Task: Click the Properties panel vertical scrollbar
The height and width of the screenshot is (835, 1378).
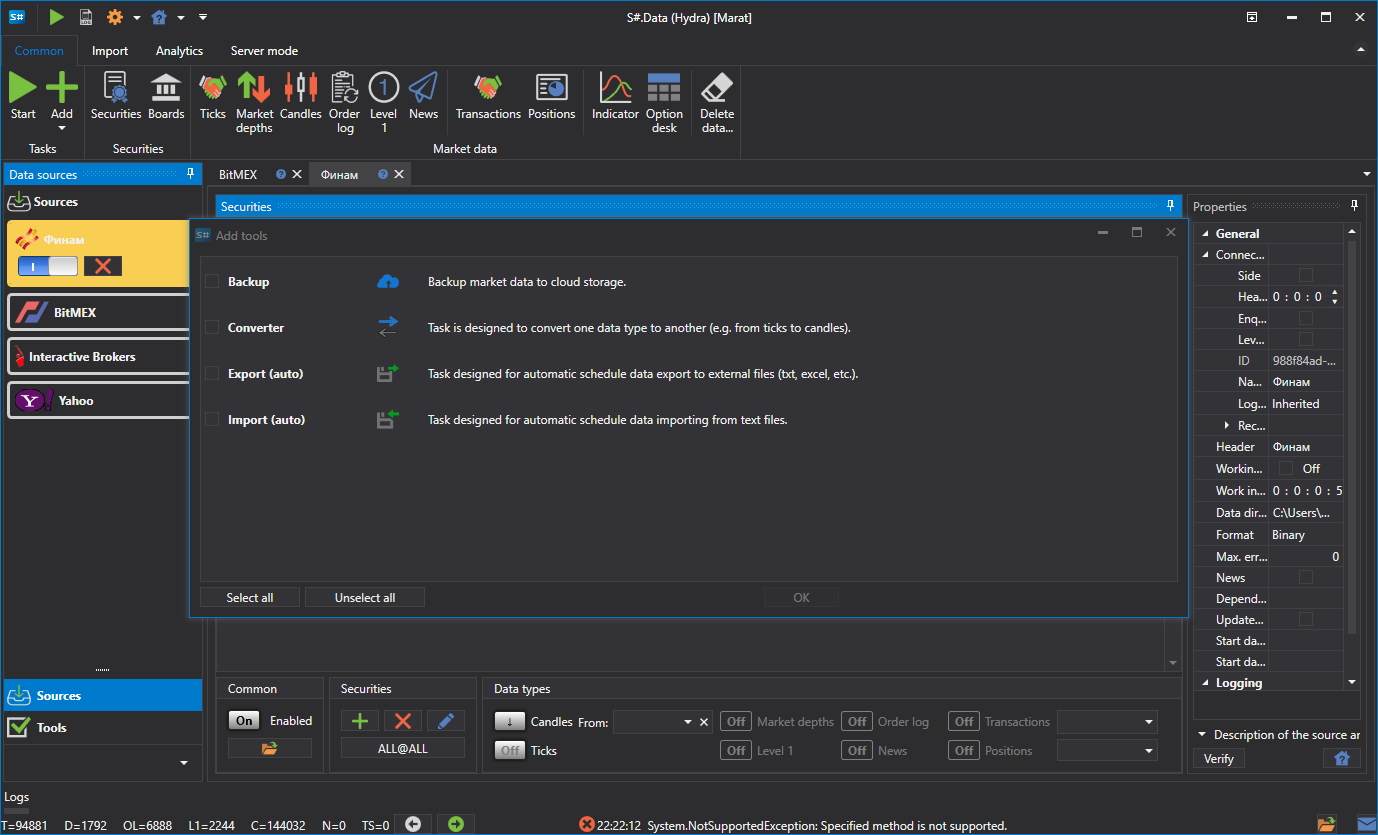Action: (x=1352, y=436)
